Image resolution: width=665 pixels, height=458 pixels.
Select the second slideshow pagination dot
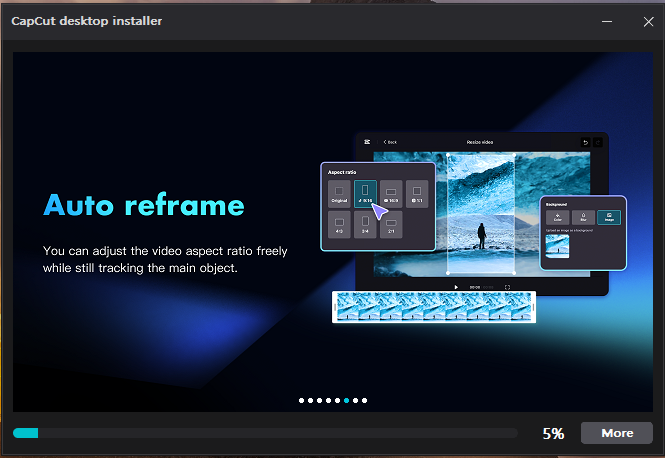point(310,400)
